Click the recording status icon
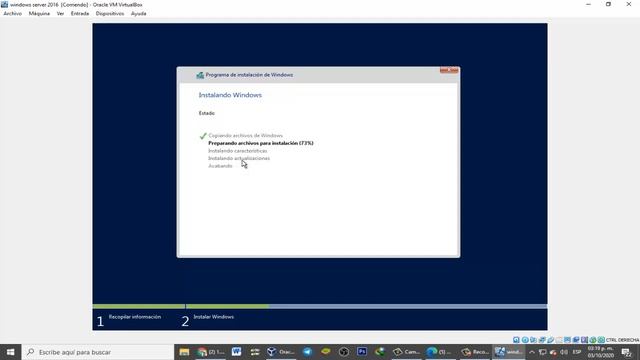 [x=576, y=340]
